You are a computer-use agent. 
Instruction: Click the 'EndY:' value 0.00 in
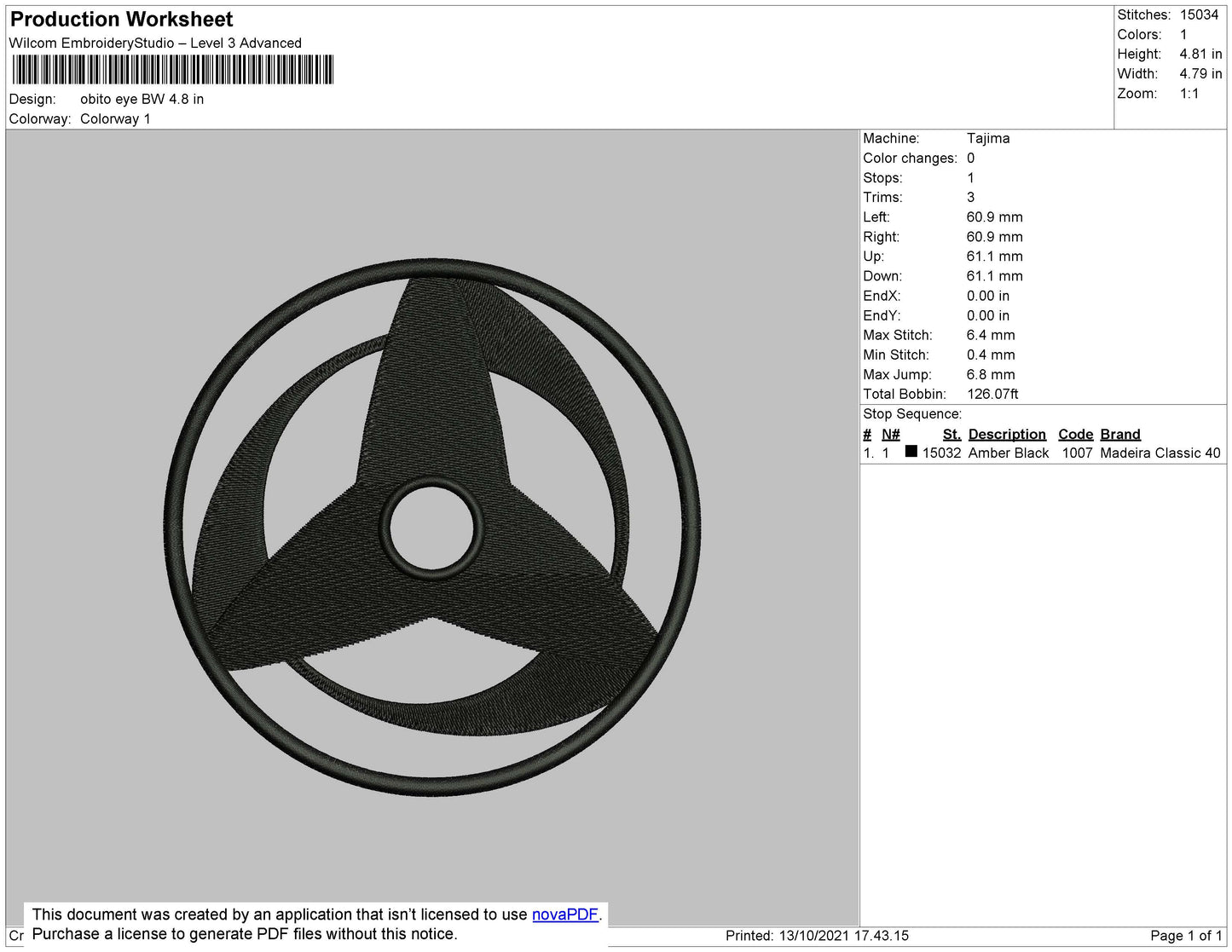point(988,315)
